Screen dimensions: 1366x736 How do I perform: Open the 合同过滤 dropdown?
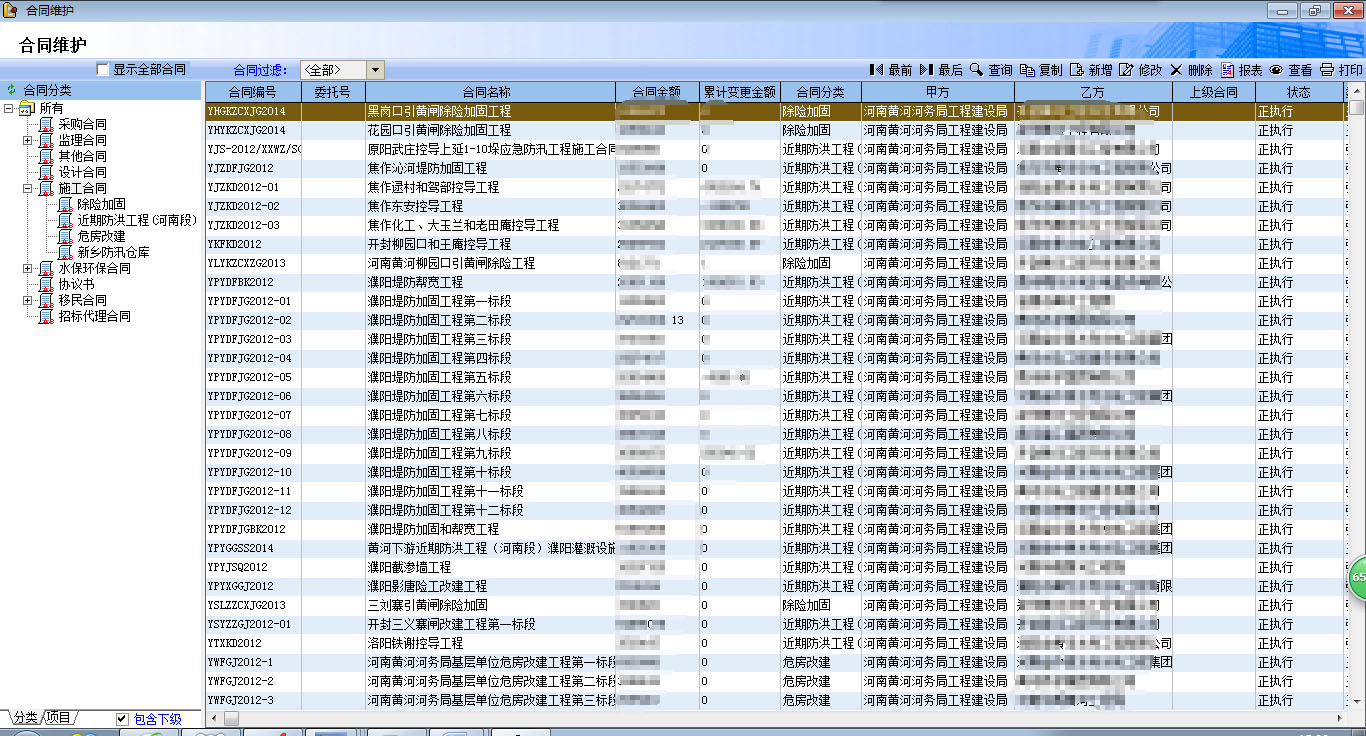375,70
